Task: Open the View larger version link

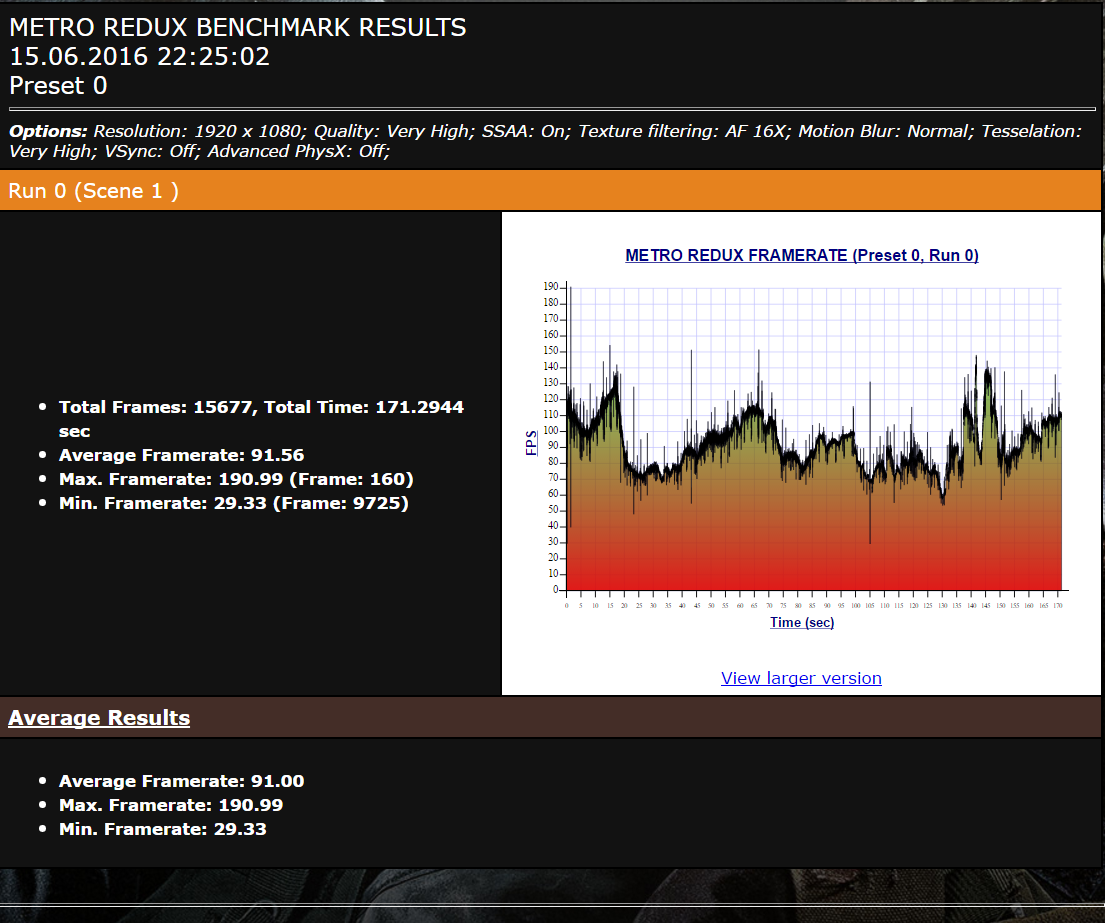Action: 801,678
